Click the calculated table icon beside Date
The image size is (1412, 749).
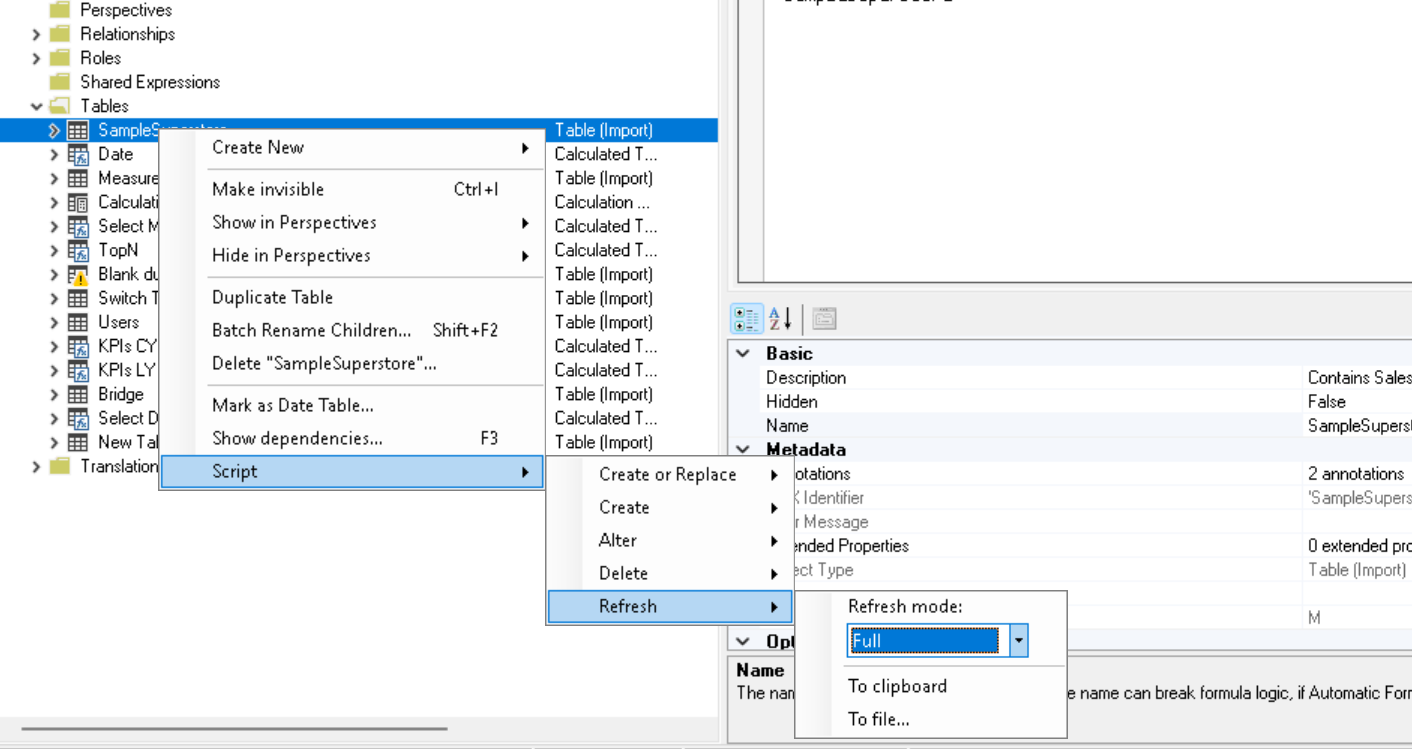[78, 154]
